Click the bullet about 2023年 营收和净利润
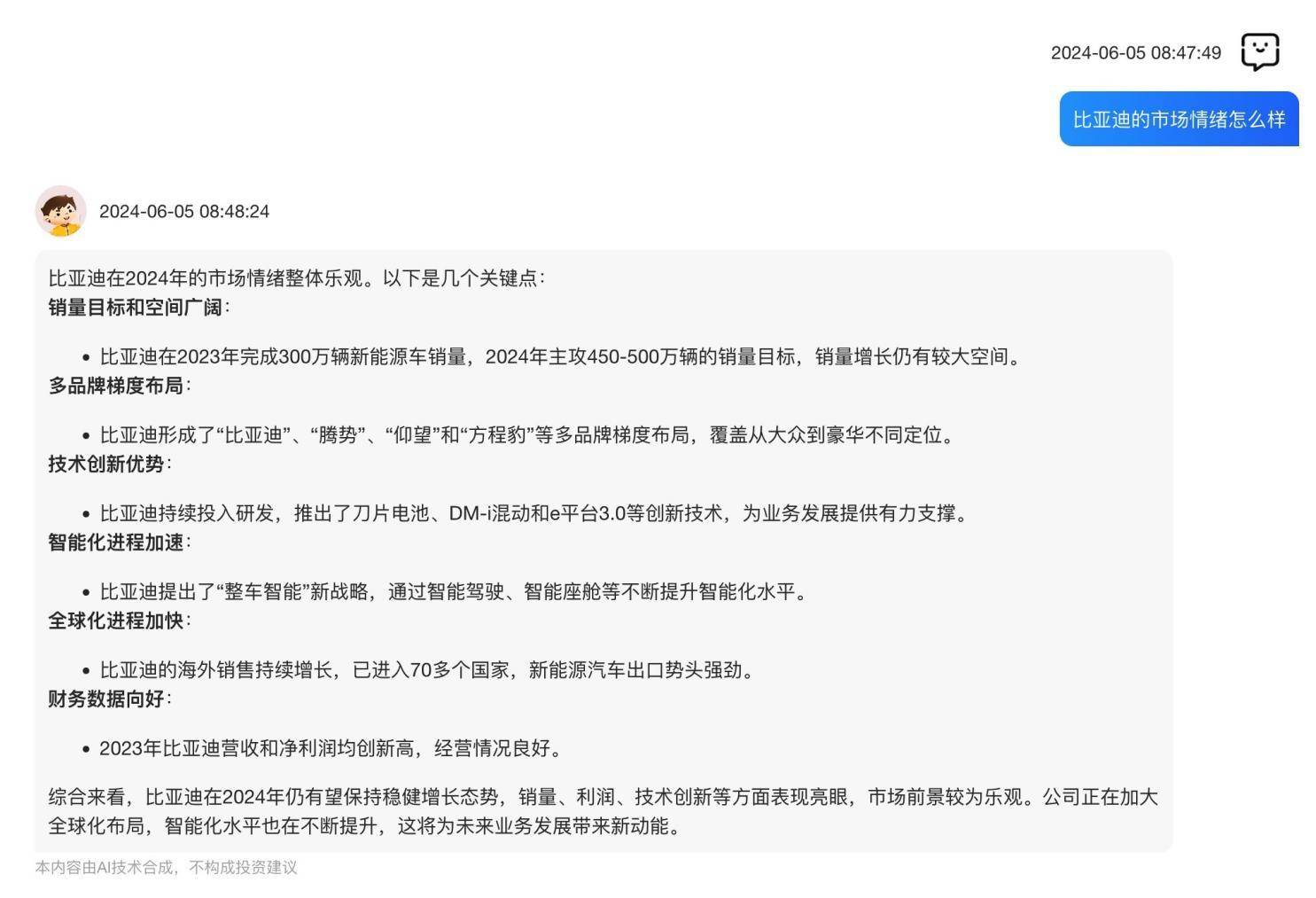Screen dimensions: 1316x898 point(331,748)
